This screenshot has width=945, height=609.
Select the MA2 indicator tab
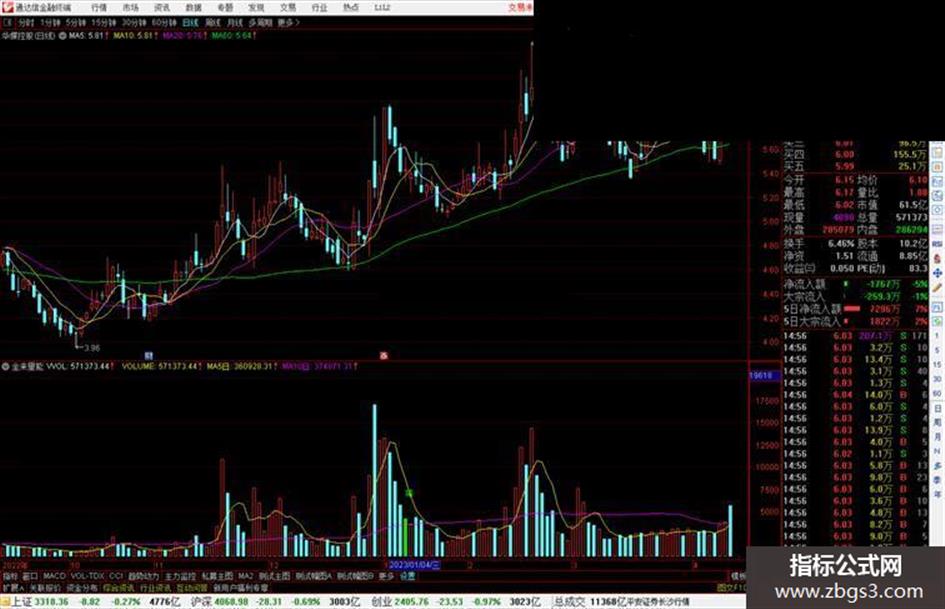point(245,576)
